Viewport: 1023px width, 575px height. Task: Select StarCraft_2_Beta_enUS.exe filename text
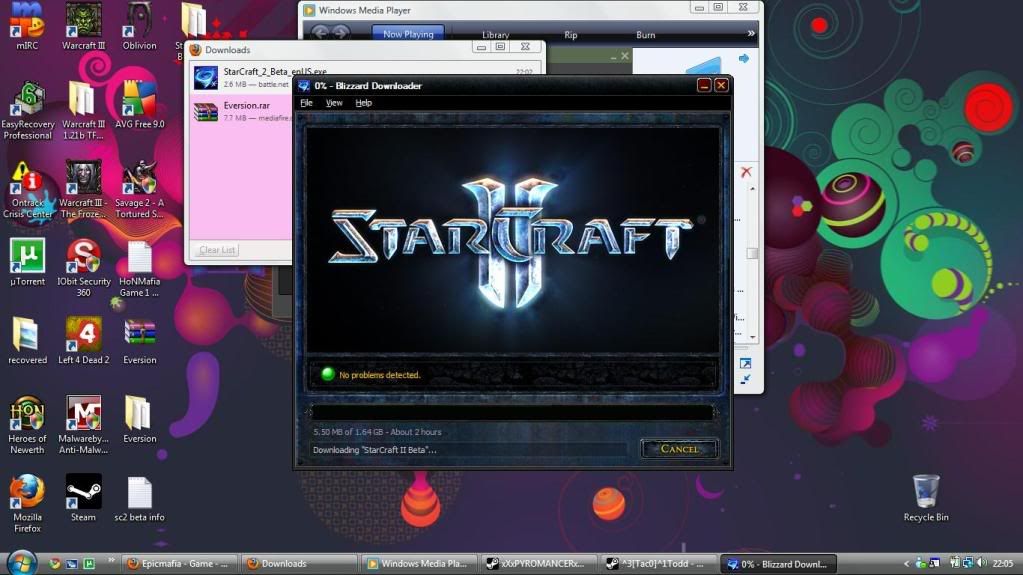[x=275, y=71]
